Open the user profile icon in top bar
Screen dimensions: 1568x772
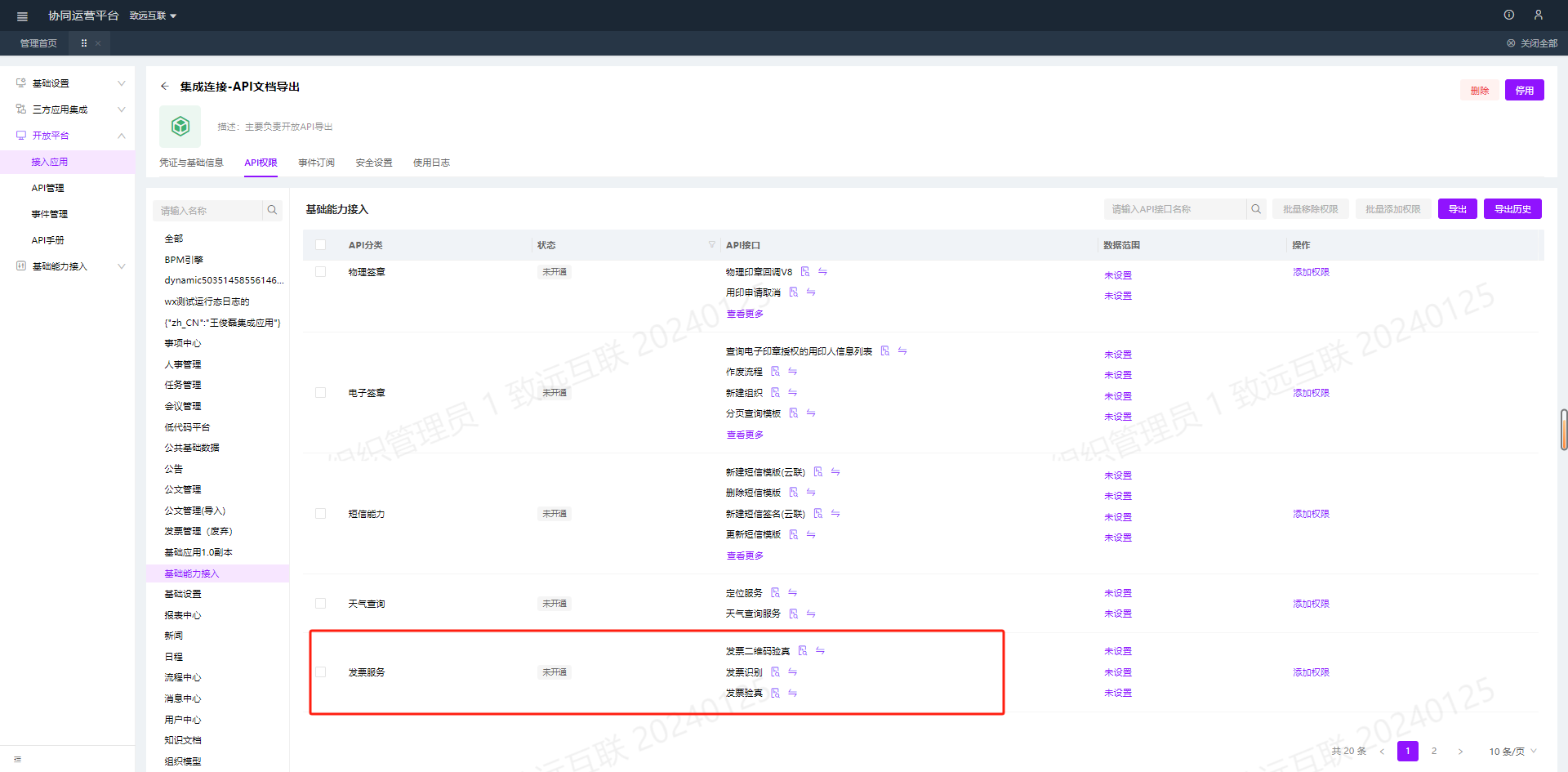pyautogui.click(x=1538, y=15)
